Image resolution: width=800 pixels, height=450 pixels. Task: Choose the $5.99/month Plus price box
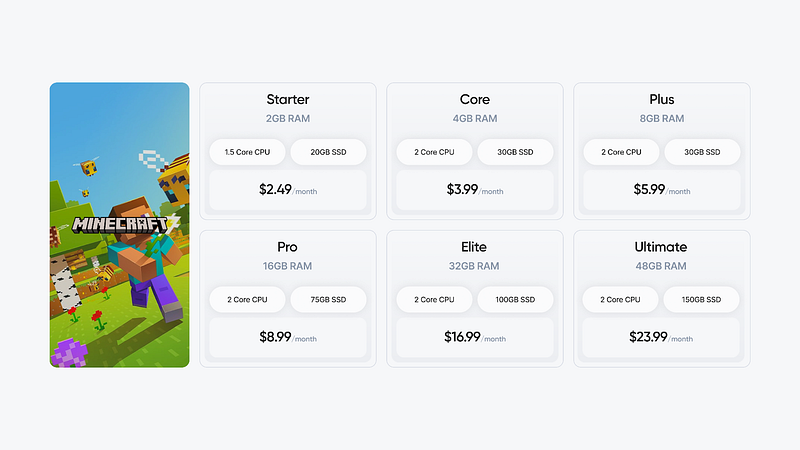pos(661,189)
